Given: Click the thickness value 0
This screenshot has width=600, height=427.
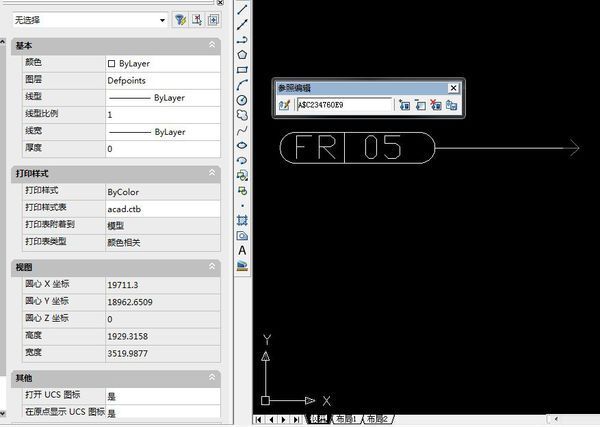Looking at the screenshot, I should click(x=163, y=149).
